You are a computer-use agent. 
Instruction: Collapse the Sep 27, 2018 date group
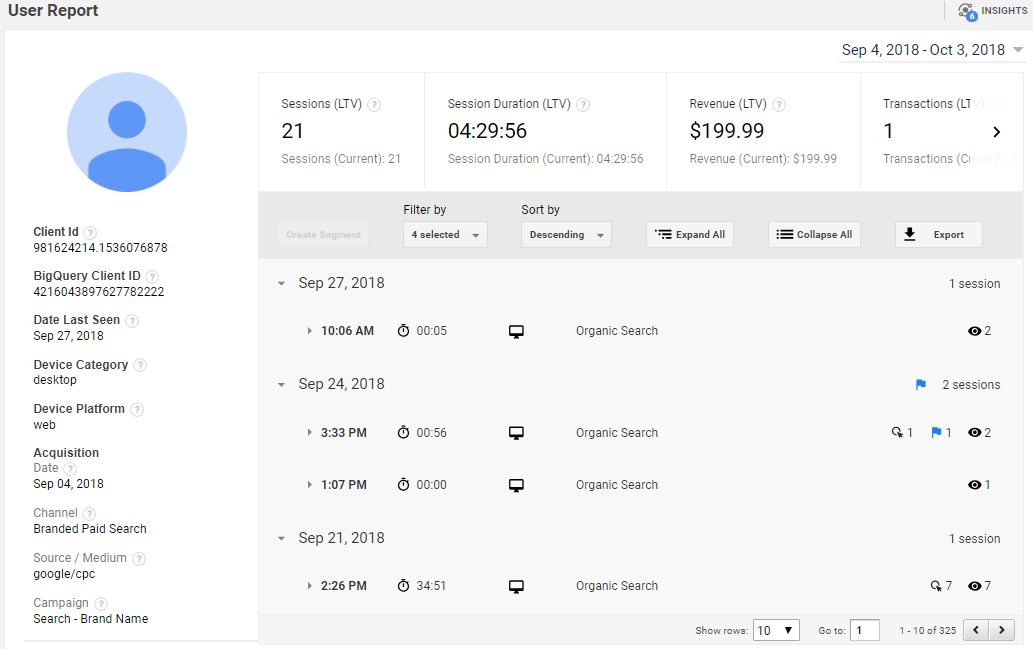tap(282, 284)
